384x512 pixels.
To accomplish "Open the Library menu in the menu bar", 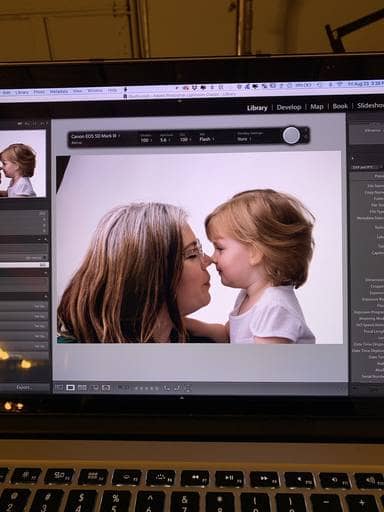I will [23, 92].
